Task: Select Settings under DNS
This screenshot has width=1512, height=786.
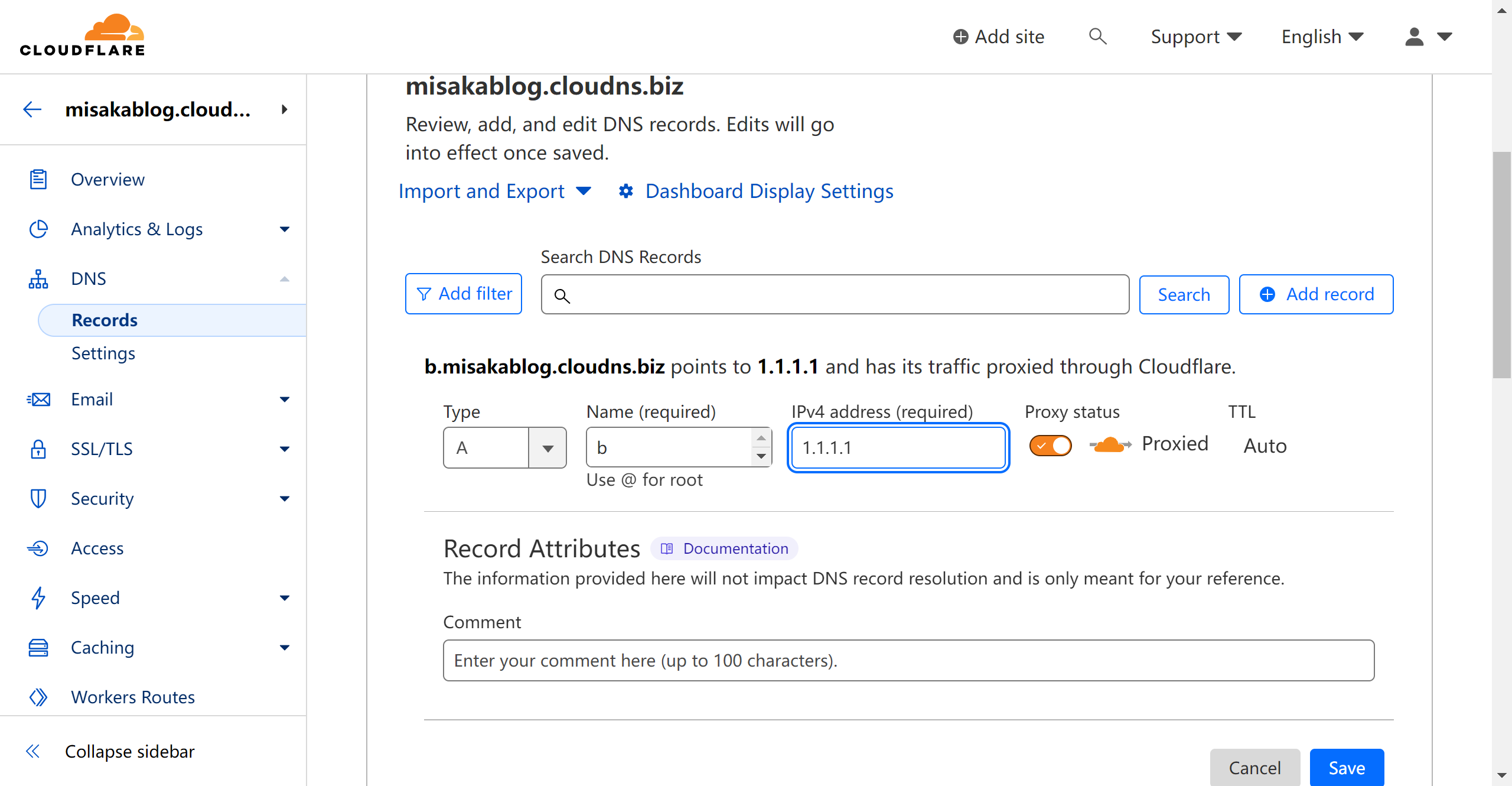Action: click(103, 353)
